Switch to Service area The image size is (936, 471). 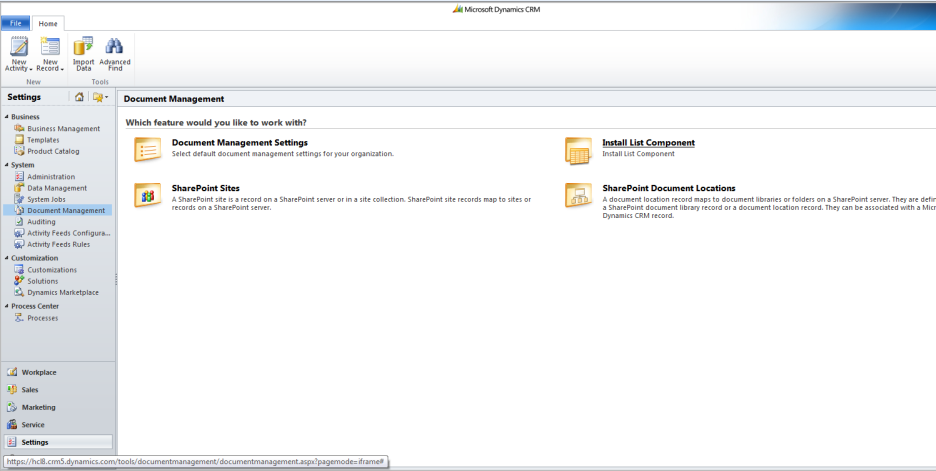click(x=58, y=424)
